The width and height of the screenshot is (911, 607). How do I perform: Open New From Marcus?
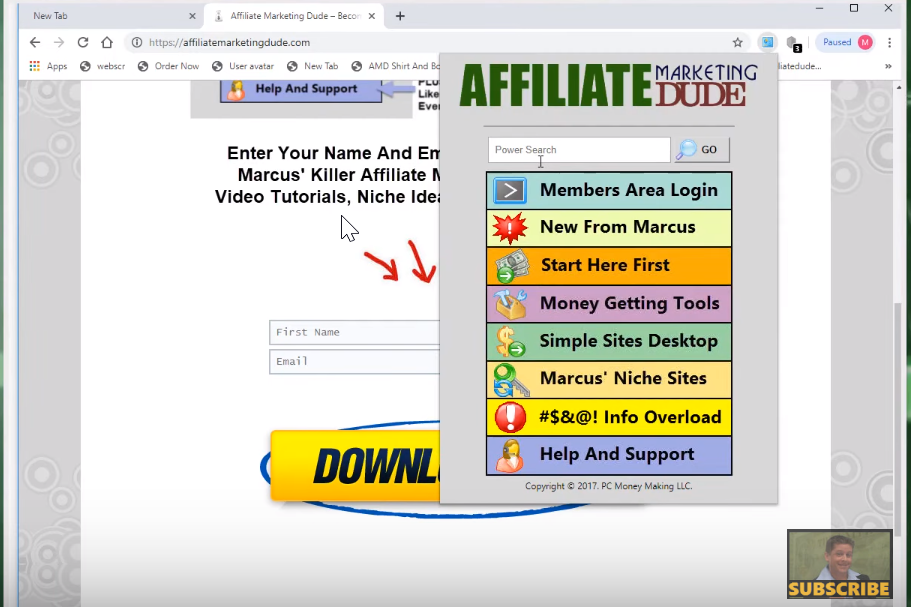click(609, 228)
